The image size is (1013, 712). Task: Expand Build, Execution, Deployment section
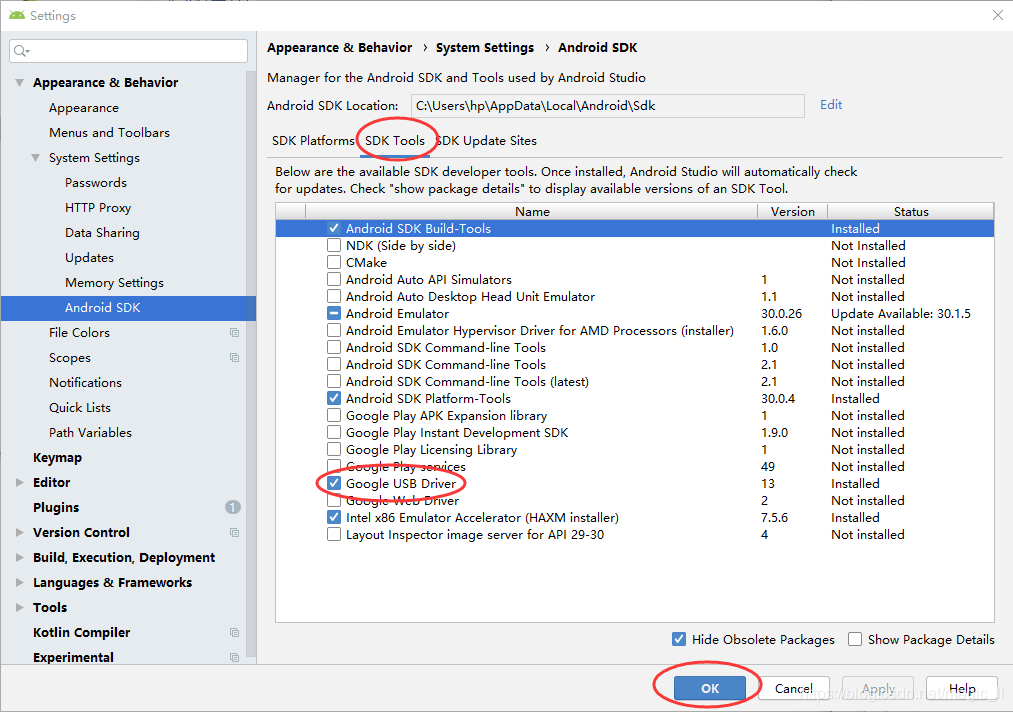coord(19,558)
